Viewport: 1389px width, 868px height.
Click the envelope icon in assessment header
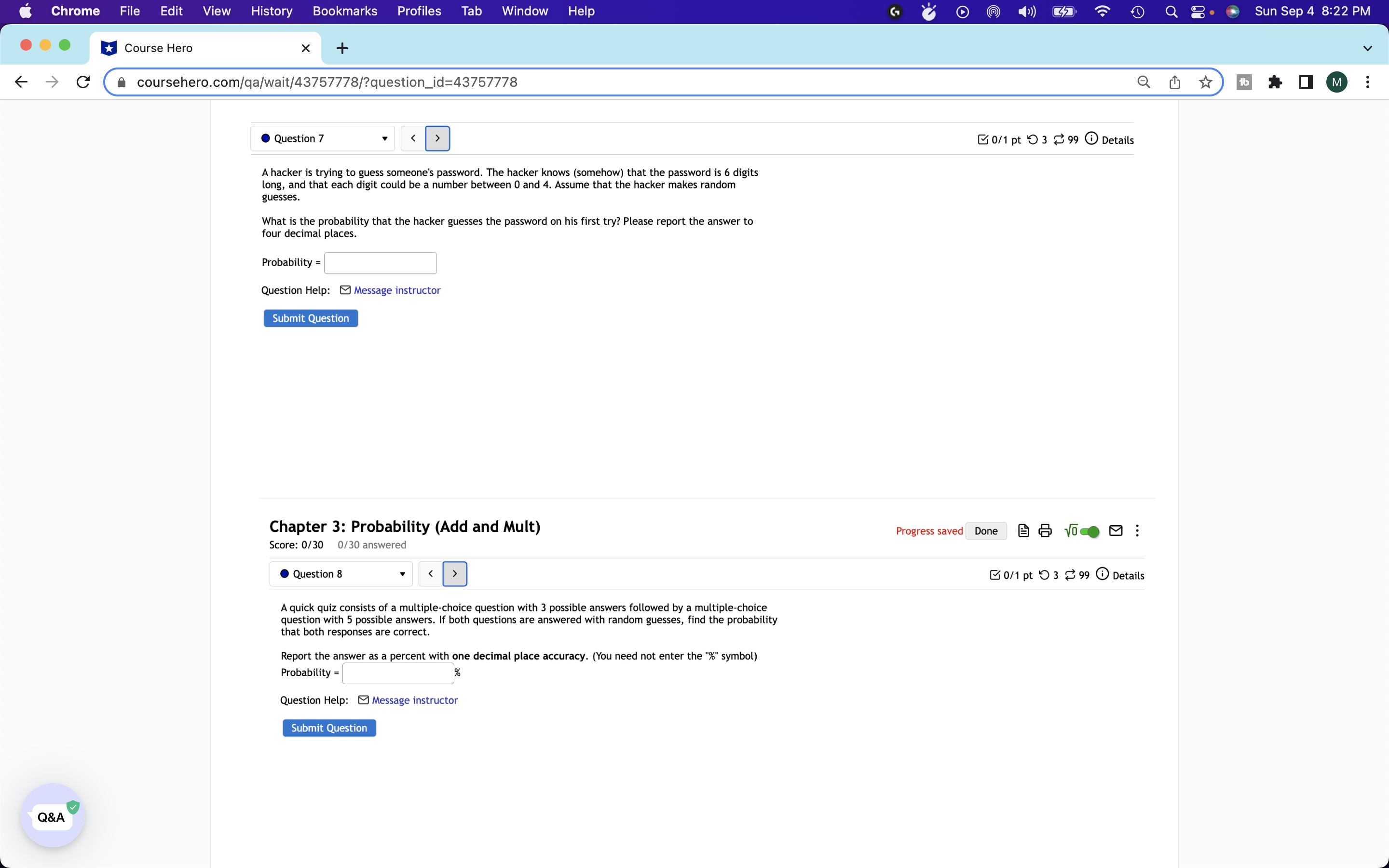(x=1115, y=530)
